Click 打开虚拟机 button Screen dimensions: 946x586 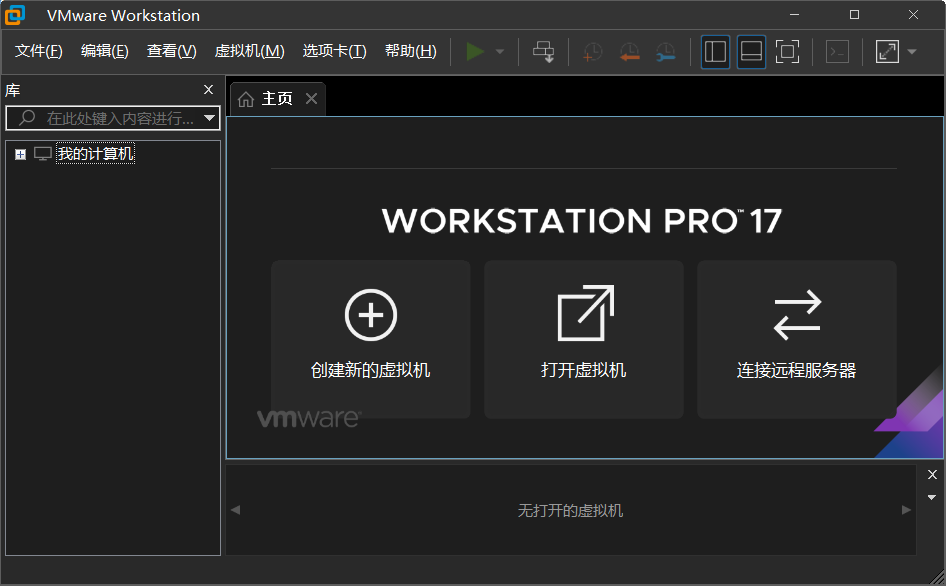pyautogui.click(x=583, y=339)
